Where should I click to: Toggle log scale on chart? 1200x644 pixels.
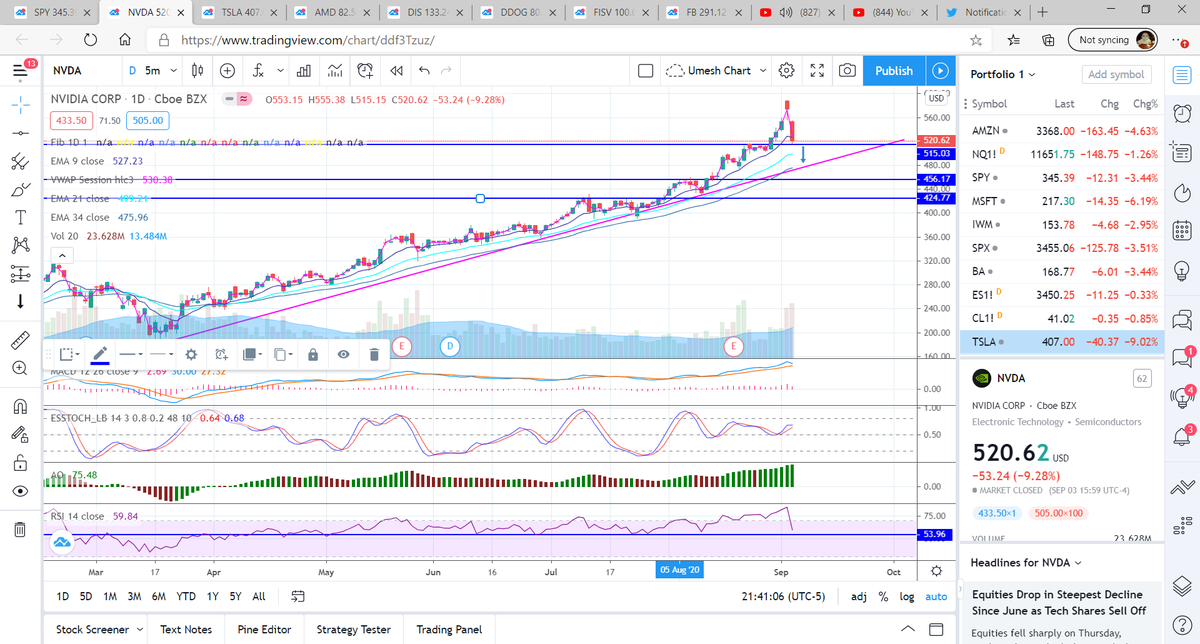pos(907,596)
